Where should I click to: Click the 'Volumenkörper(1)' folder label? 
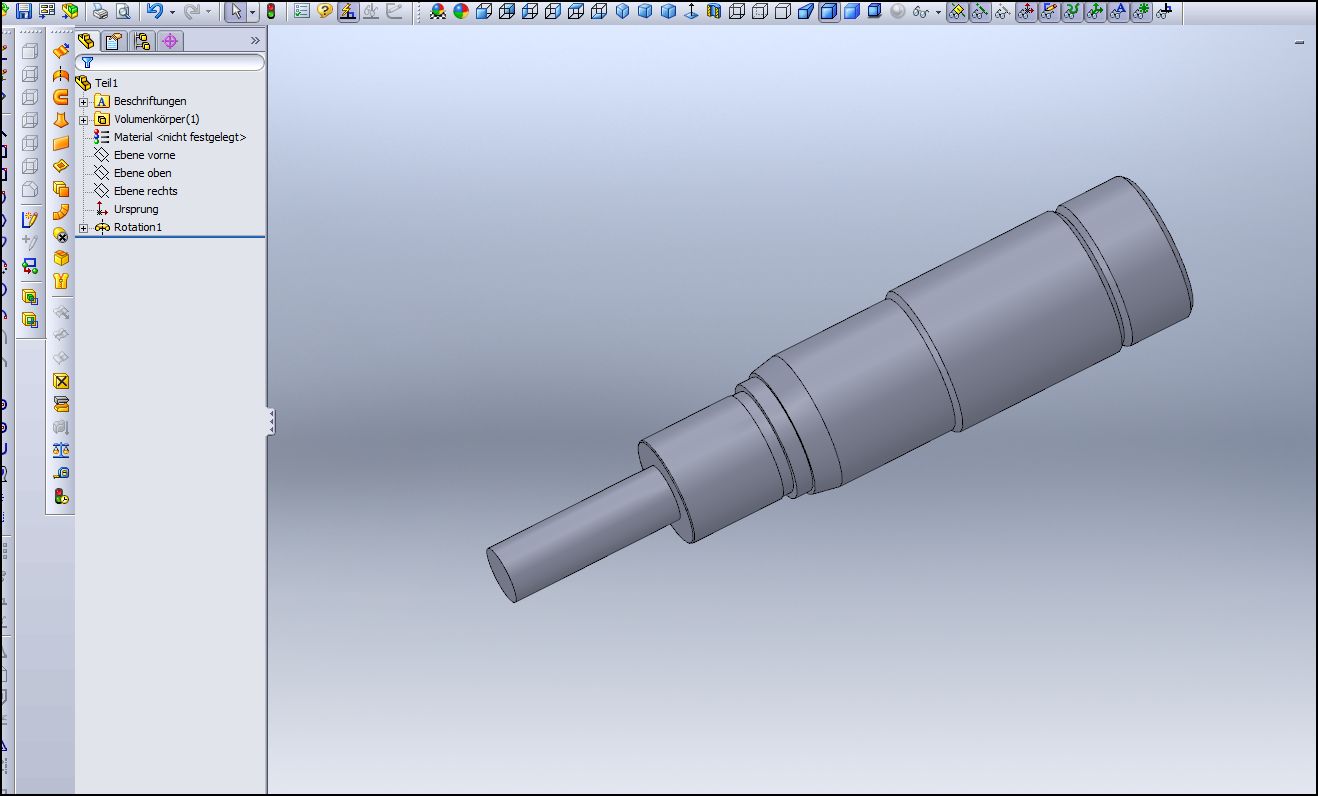coord(157,119)
